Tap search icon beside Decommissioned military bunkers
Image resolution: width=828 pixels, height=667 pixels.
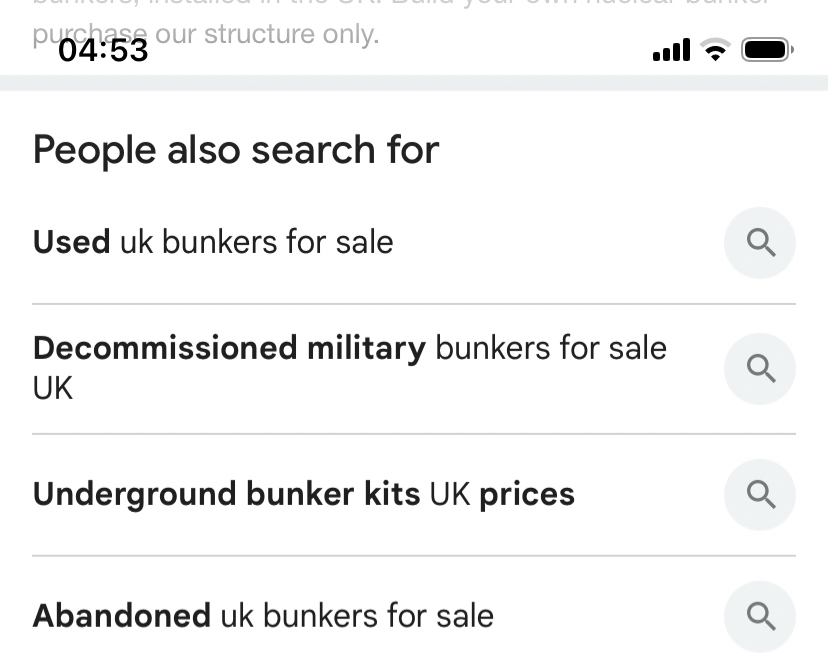(760, 368)
